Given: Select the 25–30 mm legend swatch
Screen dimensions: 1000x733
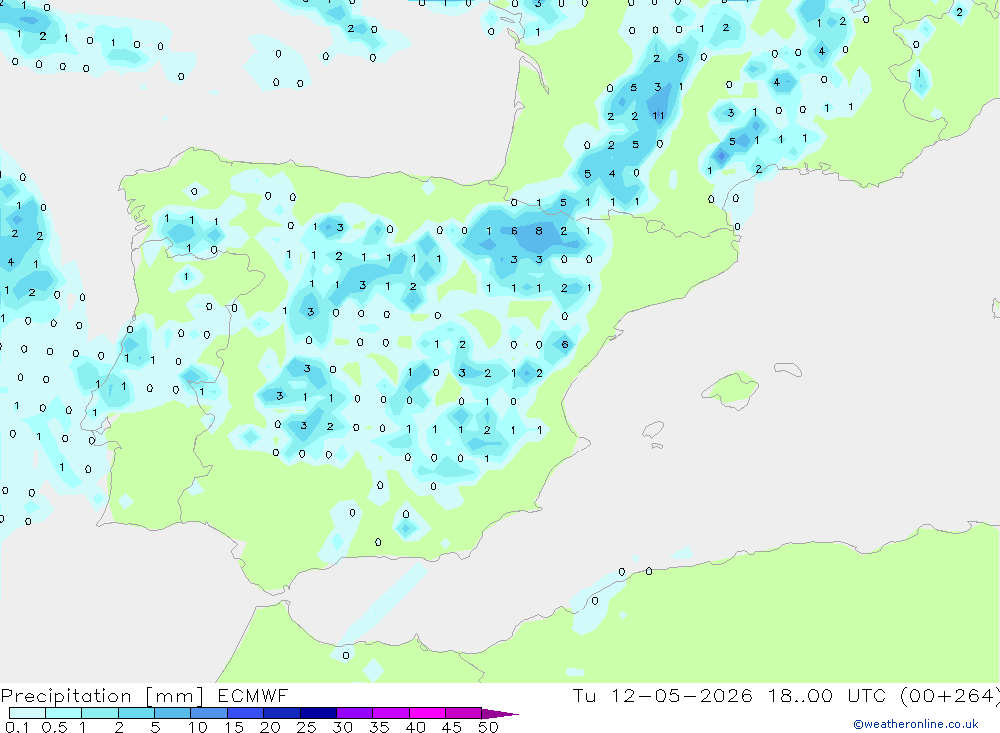Looking at the screenshot, I should [x=318, y=713].
